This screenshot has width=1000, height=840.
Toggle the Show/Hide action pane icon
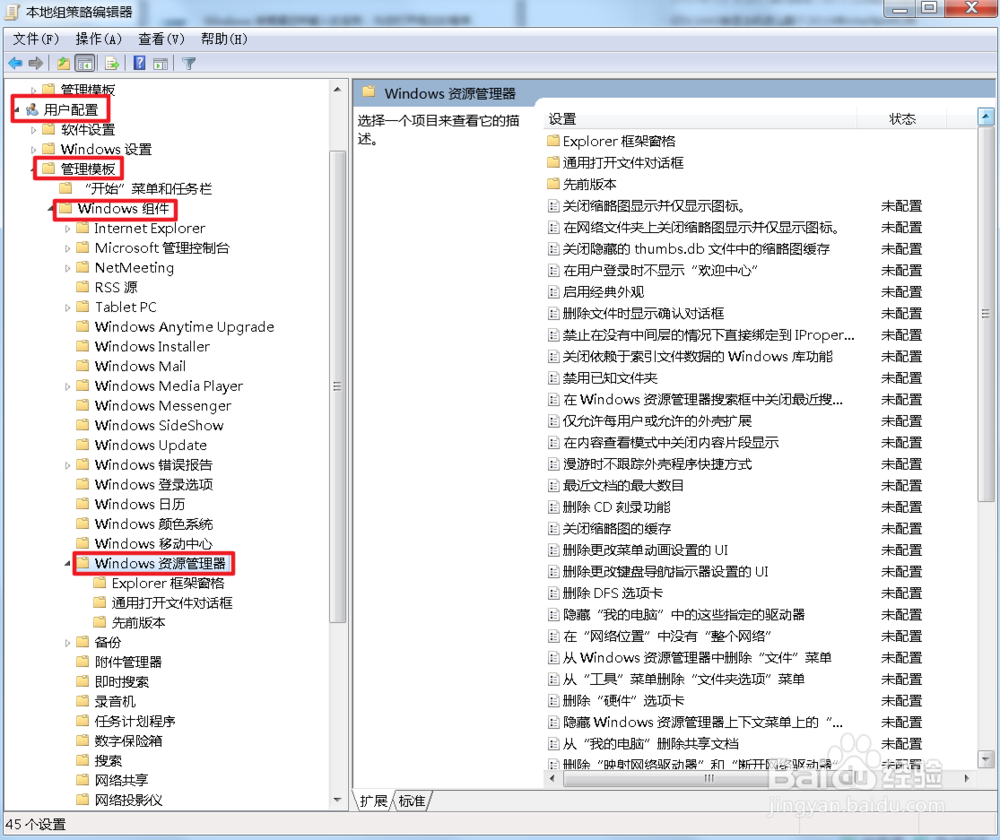161,63
